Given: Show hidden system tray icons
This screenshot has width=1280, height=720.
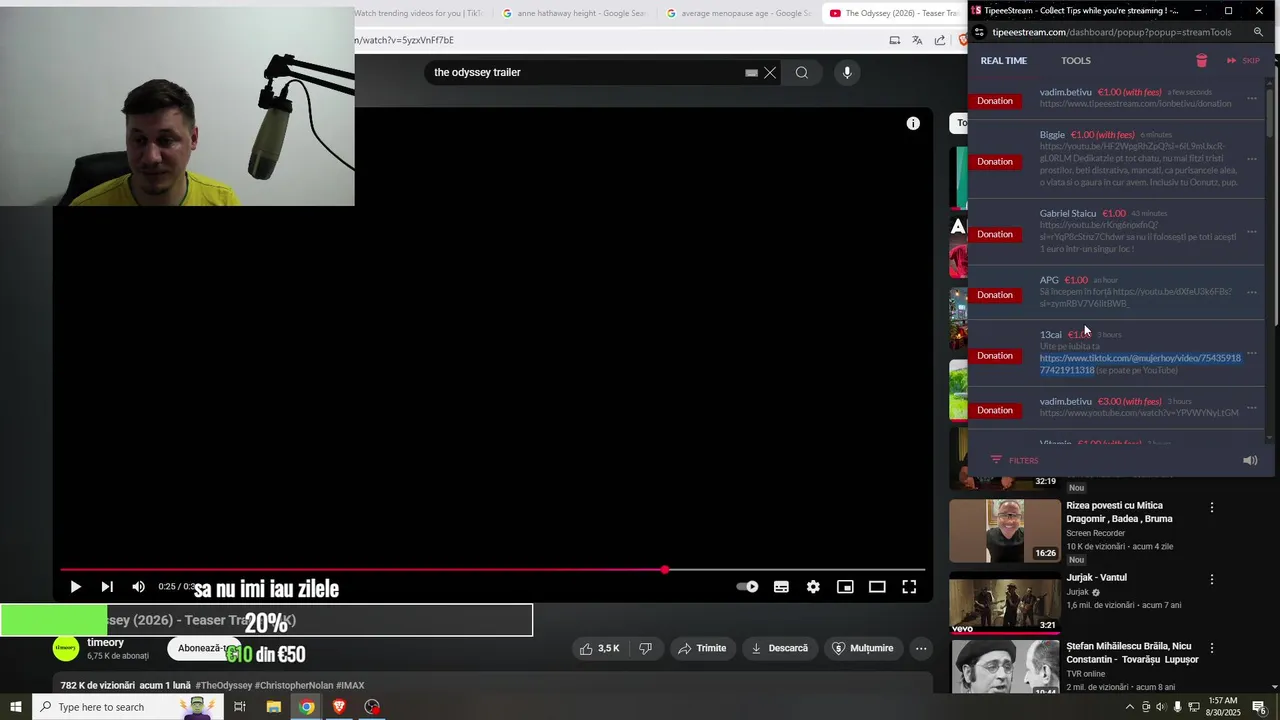Looking at the screenshot, I should tap(1130, 707).
